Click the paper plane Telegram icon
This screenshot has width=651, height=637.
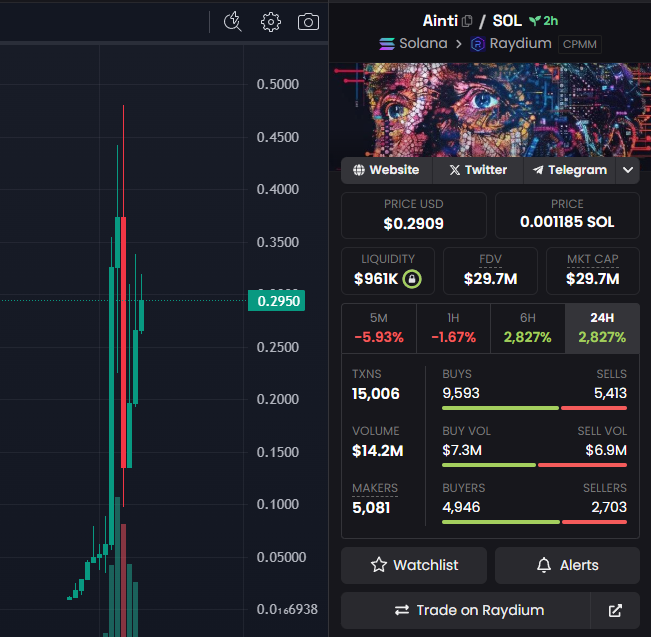[538, 170]
